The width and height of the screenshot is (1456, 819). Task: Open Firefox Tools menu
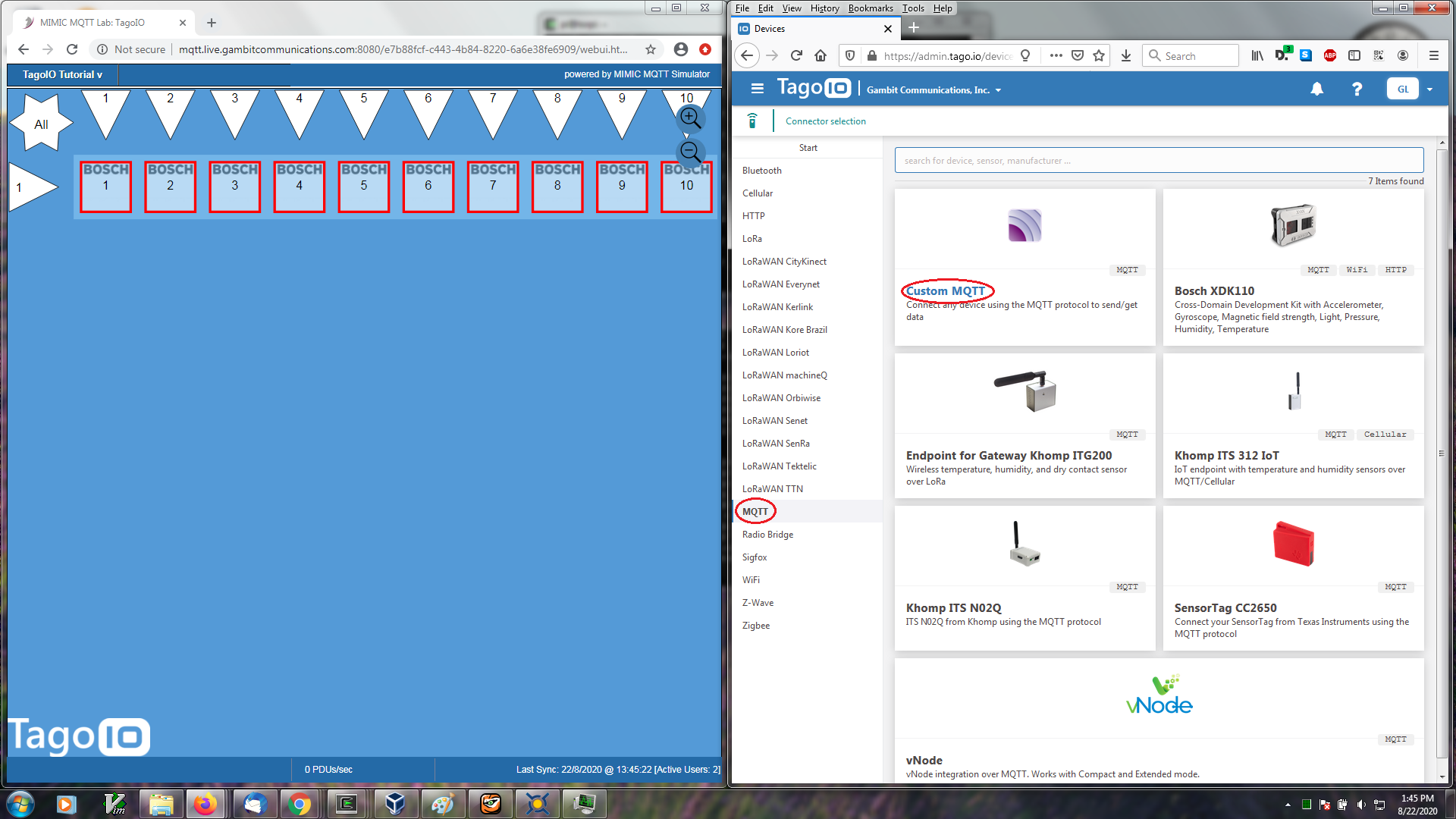[913, 8]
